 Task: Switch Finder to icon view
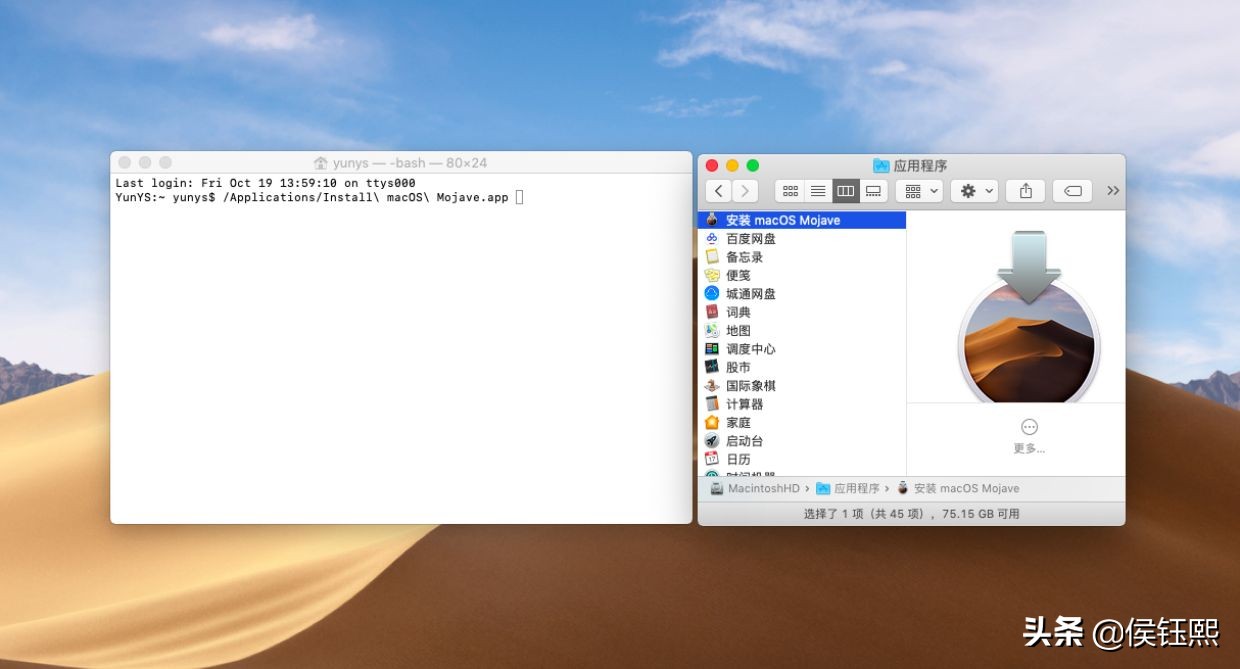[x=790, y=190]
